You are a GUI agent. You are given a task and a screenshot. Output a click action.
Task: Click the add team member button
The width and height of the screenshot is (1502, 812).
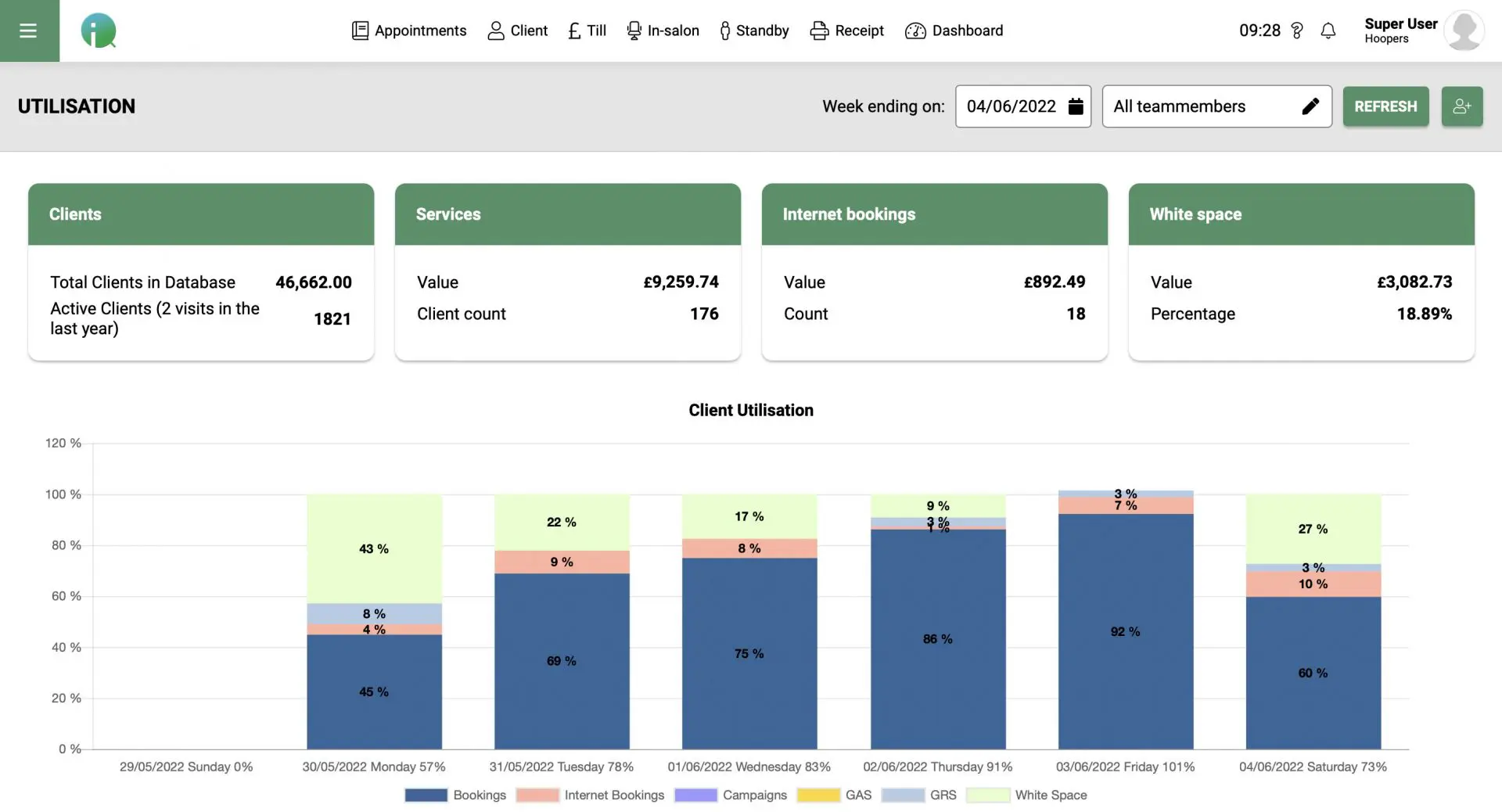coord(1462,106)
